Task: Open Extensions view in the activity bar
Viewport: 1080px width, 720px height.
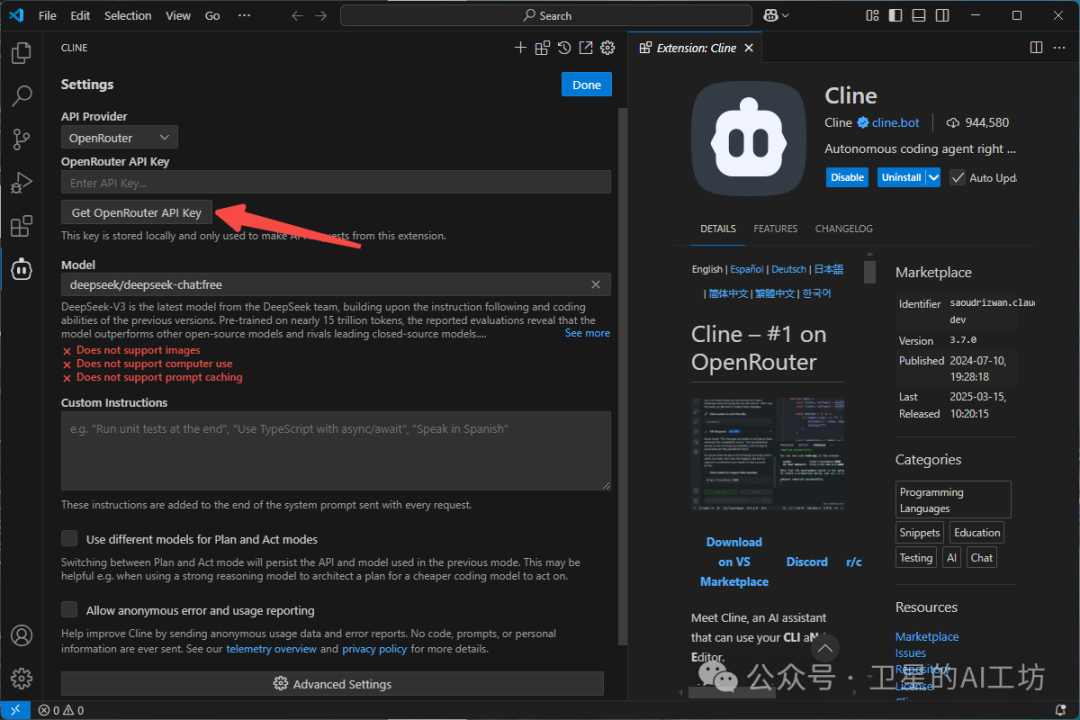Action: (21, 225)
